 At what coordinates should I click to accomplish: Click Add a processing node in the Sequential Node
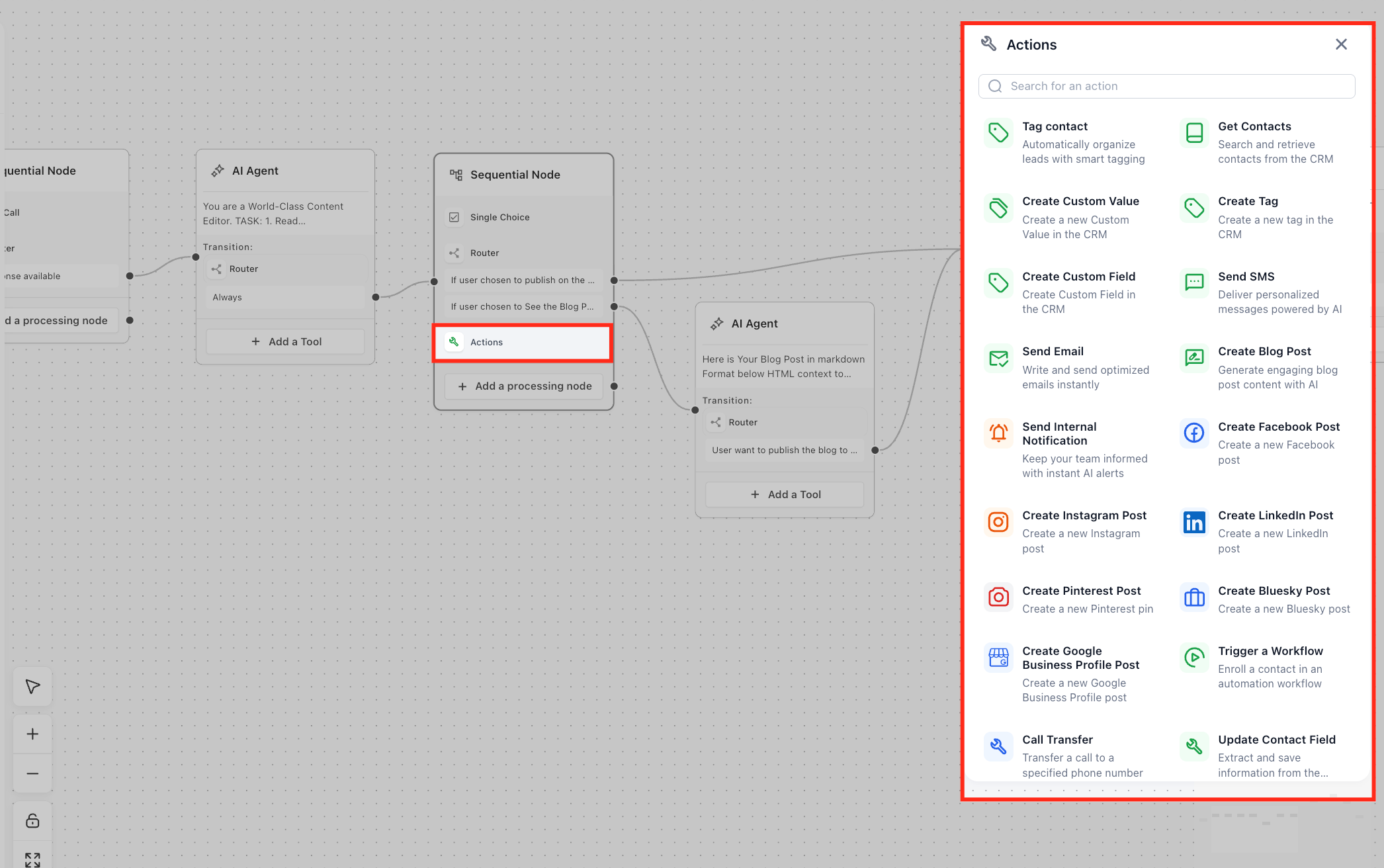pos(524,386)
